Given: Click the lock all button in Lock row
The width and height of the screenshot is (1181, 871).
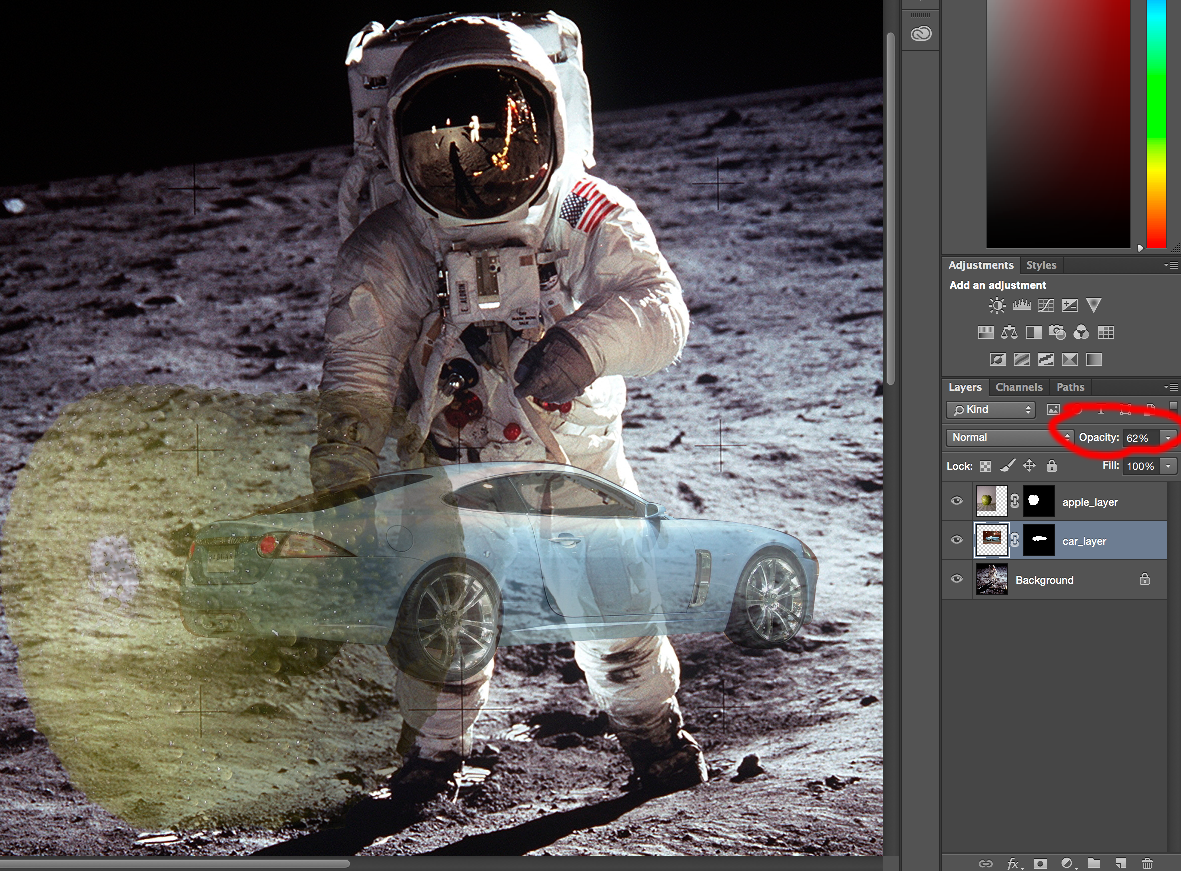Looking at the screenshot, I should [x=1051, y=466].
